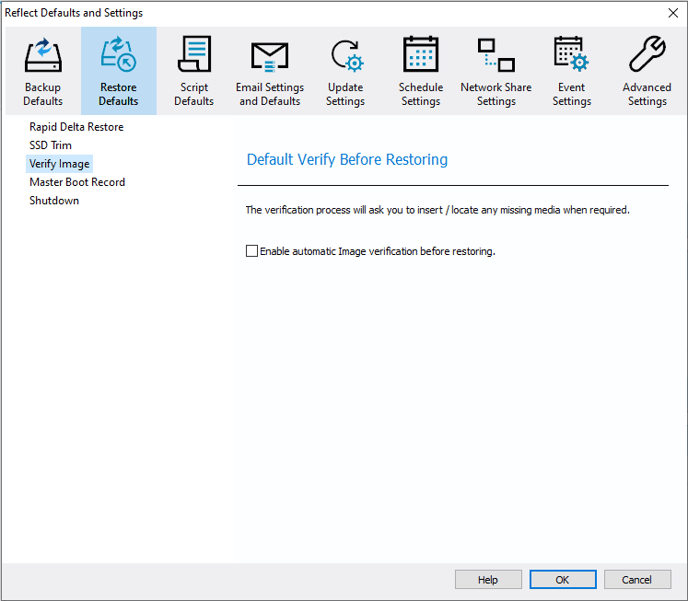688x601 pixels.
Task: Open Network Share Settings
Action: [x=496, y=71]
